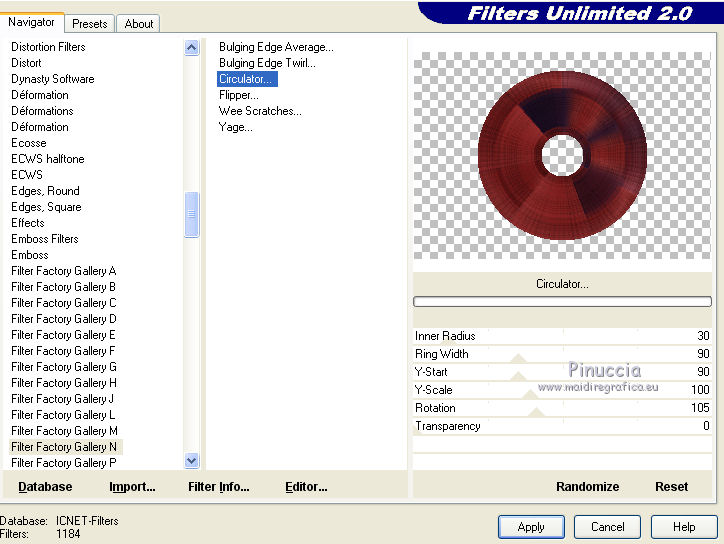Open Filter Factory Gallery A
Screen dimensions: 724x544
coord(64,271)
